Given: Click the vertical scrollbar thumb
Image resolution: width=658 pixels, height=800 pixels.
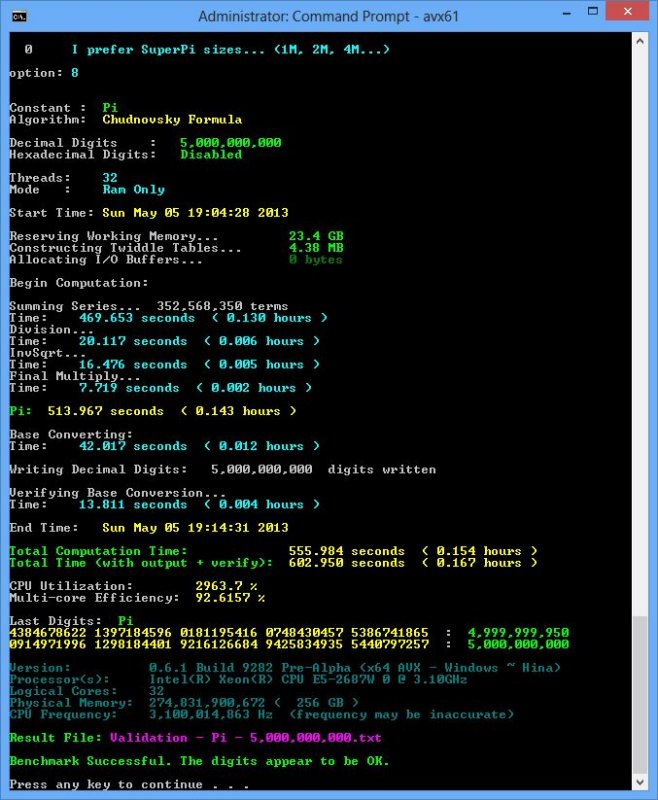Looking at the screenshot, I should point(640,694).
